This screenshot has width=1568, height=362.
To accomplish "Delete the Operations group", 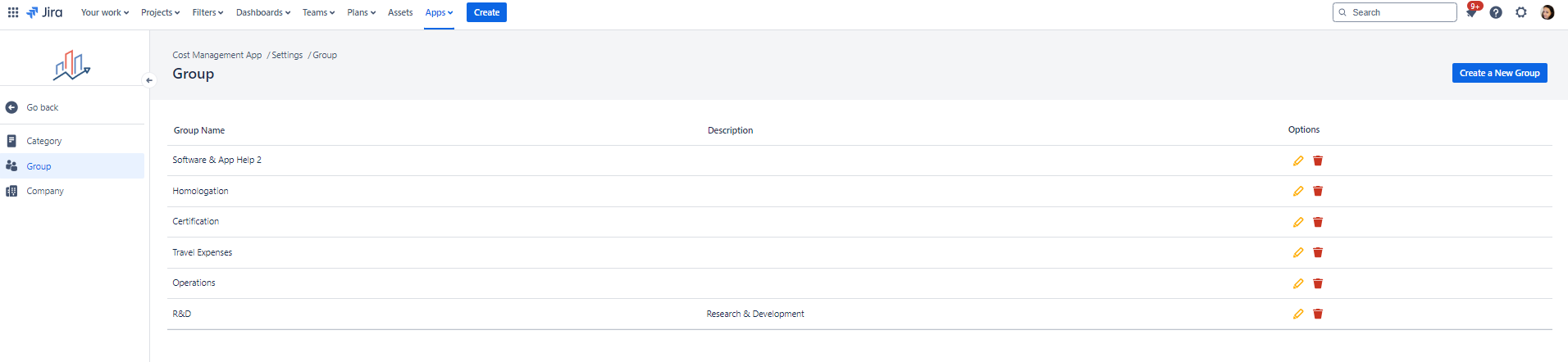I will click(1318, 283).
